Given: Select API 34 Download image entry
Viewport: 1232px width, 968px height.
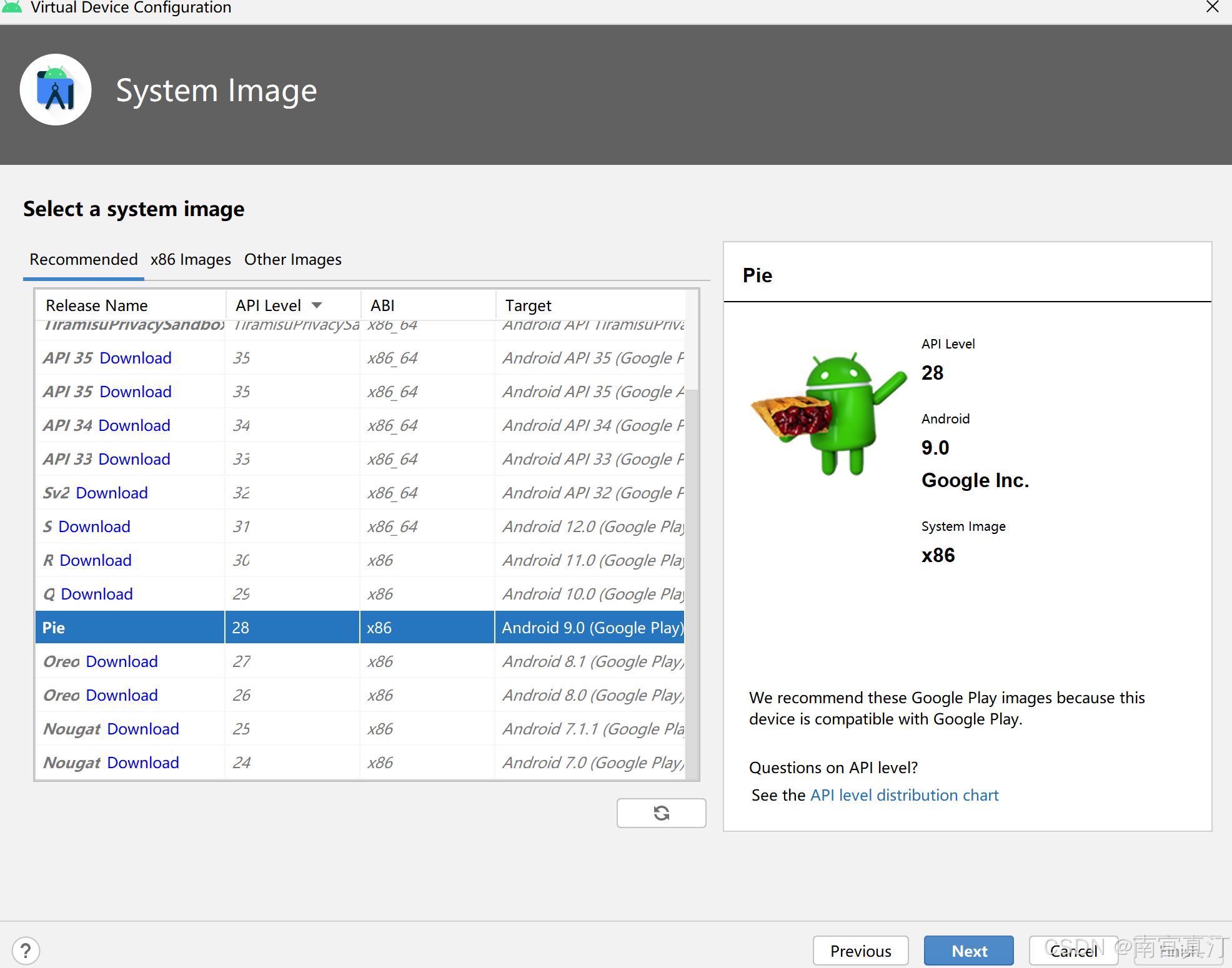Looking at the screenshot, I should [108, 425].
